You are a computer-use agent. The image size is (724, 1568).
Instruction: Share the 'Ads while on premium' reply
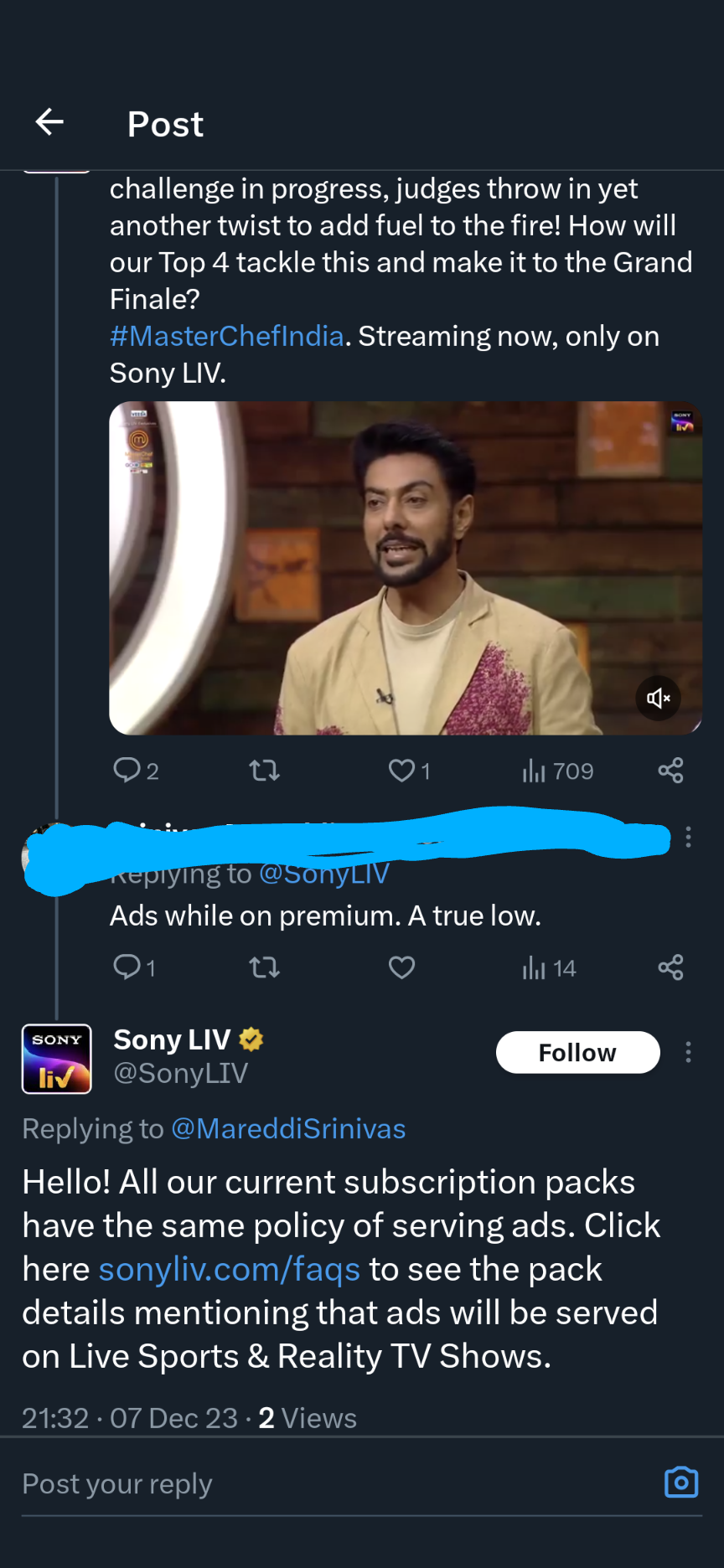(670, 967)
